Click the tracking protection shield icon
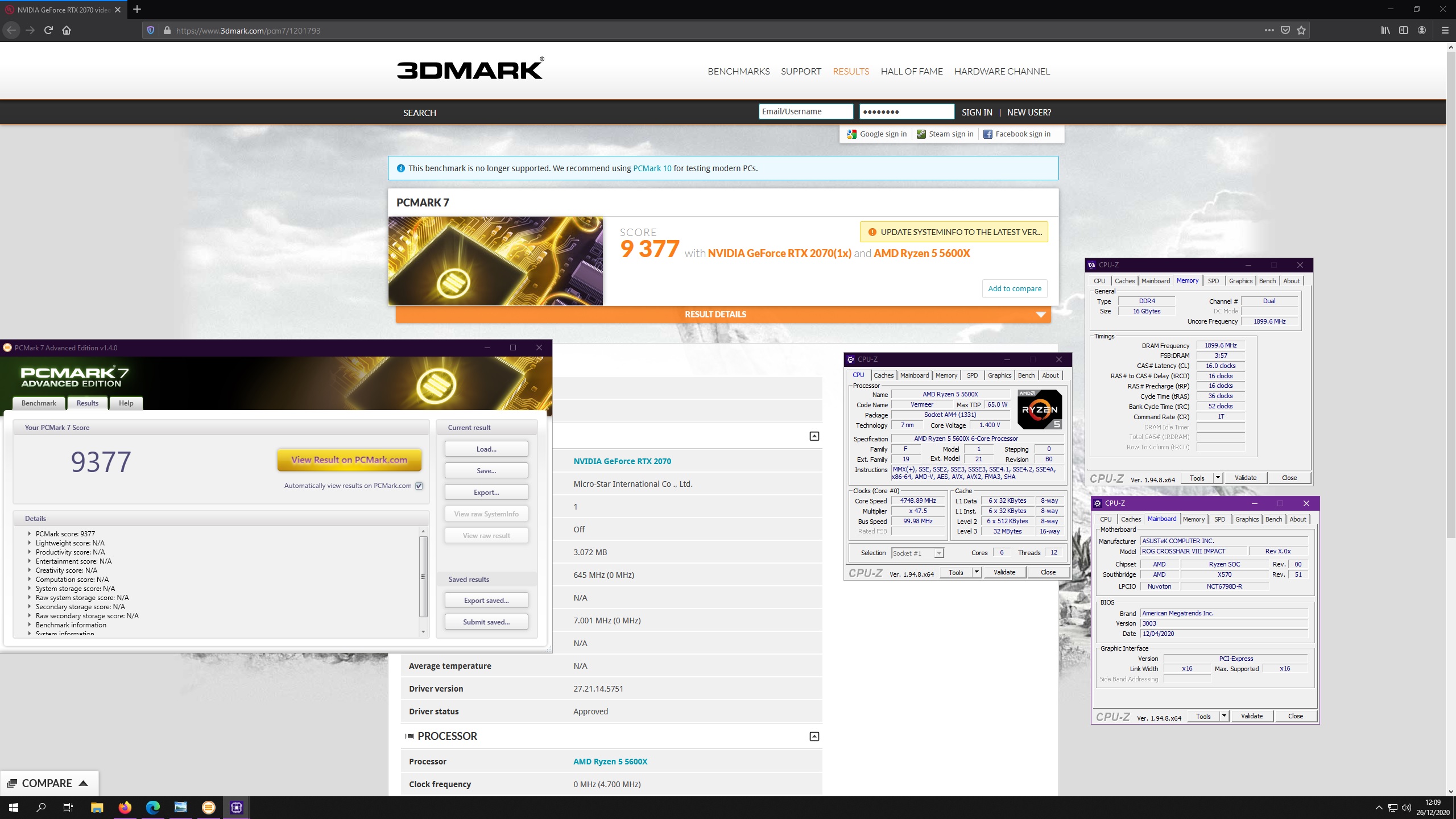The height and width of the screenshot is (819, 1456). 151,30
